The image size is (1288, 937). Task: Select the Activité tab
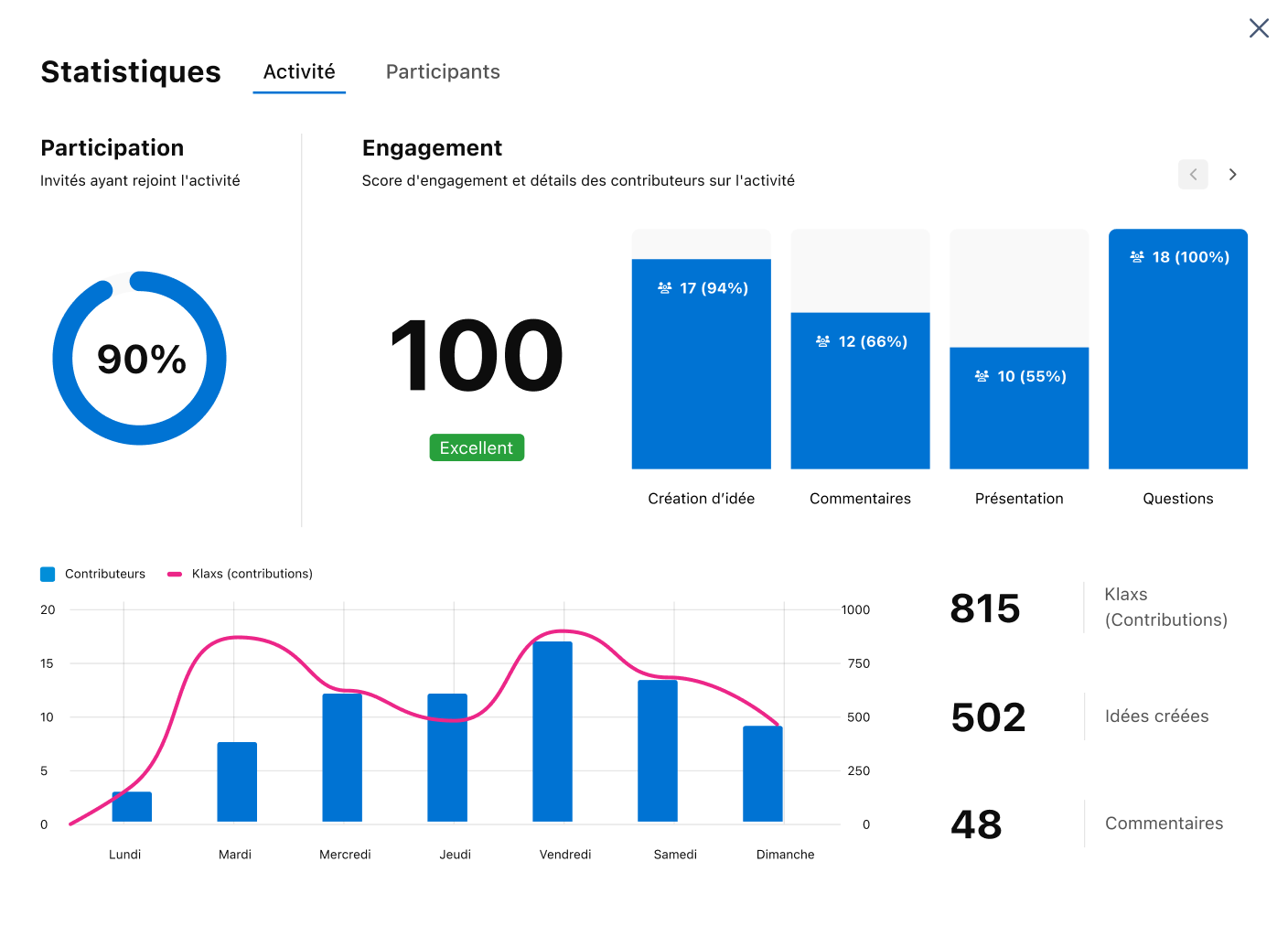[x=299, y=71]
